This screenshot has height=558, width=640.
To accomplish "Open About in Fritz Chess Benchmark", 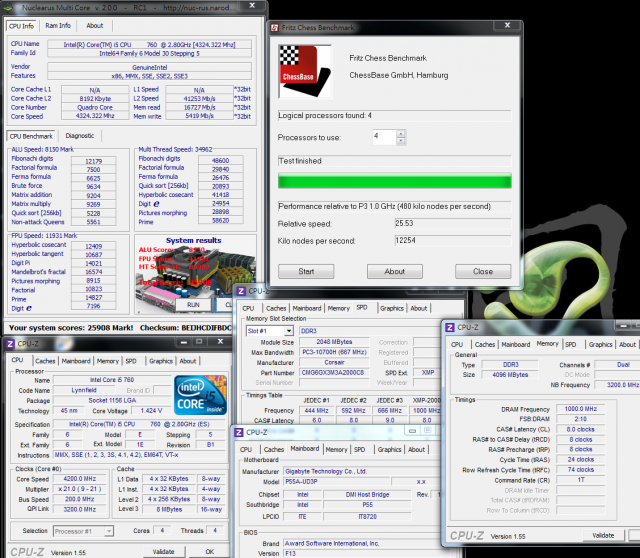I will (x=395, y=271).
